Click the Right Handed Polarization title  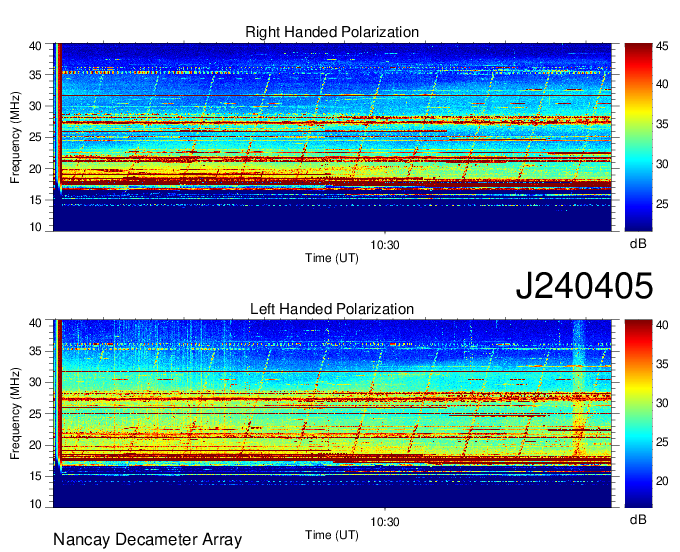tap(332, 32)
